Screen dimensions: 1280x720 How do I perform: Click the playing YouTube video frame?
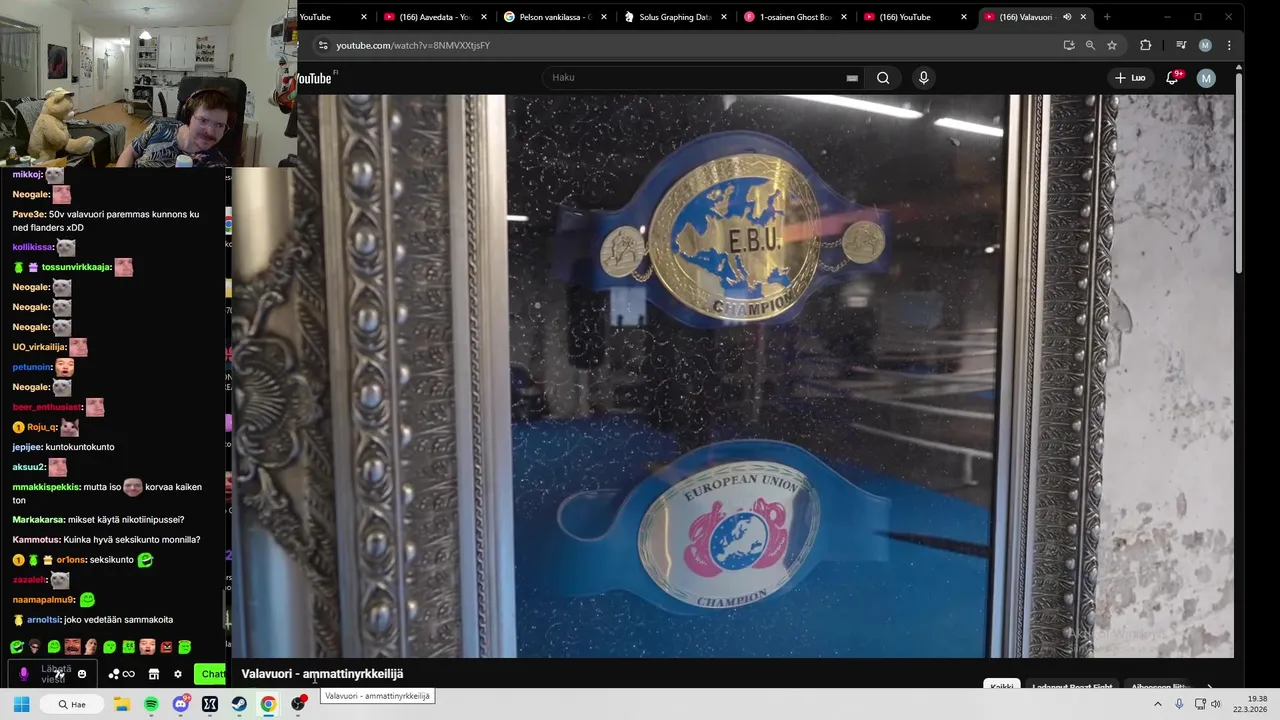click(732, 376)
